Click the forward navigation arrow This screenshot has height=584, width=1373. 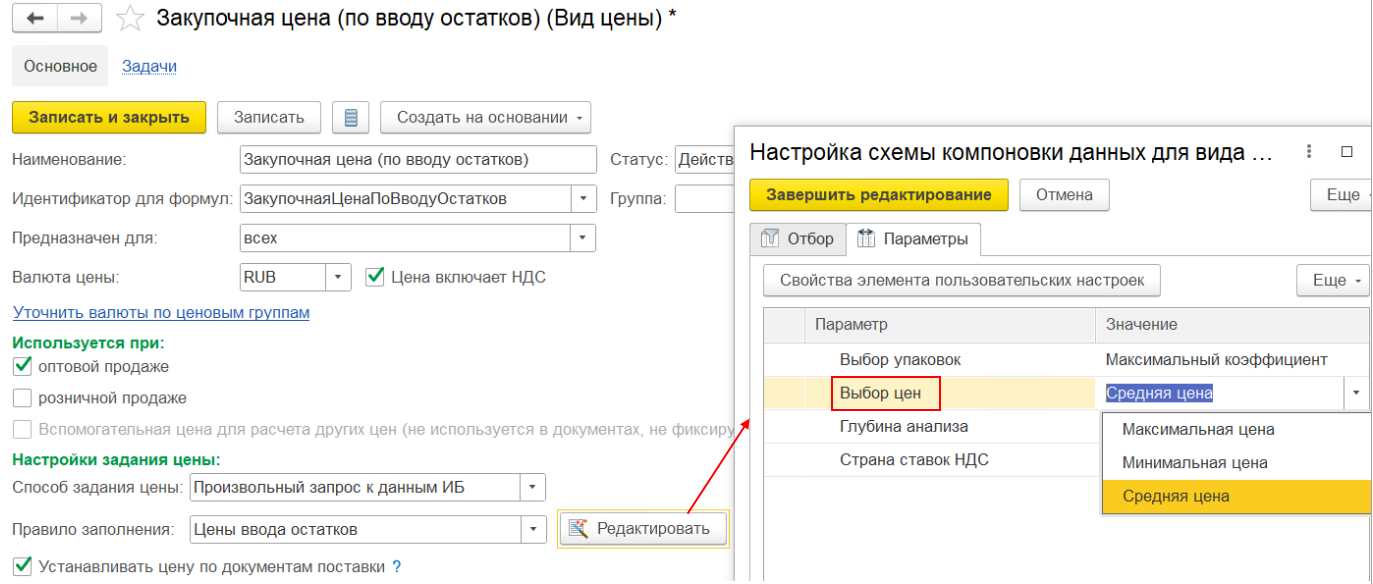[x=82, y=19]
